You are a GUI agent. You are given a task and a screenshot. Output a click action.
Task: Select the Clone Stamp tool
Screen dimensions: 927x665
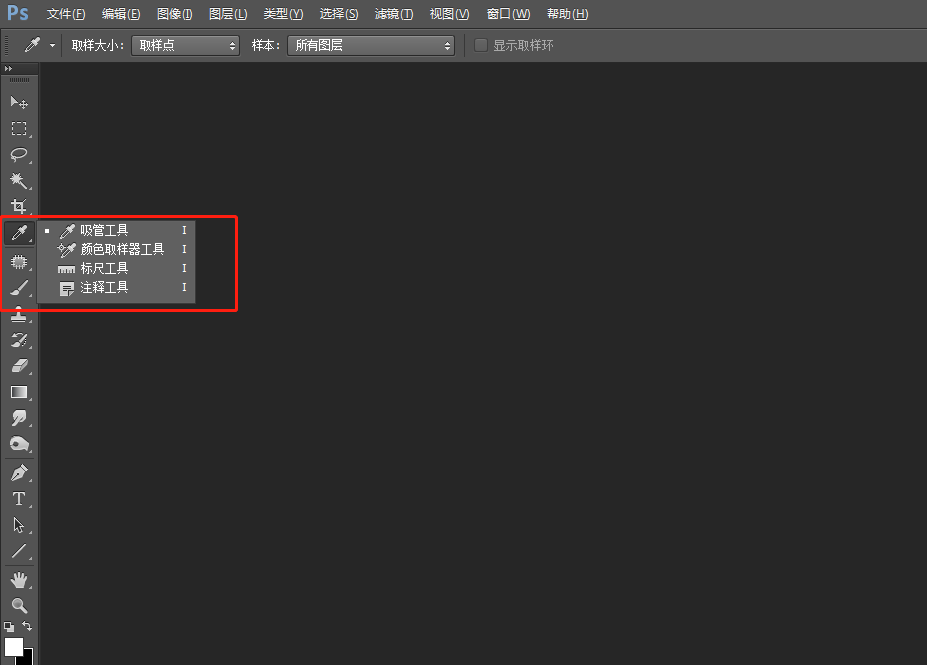coord(19,314)
